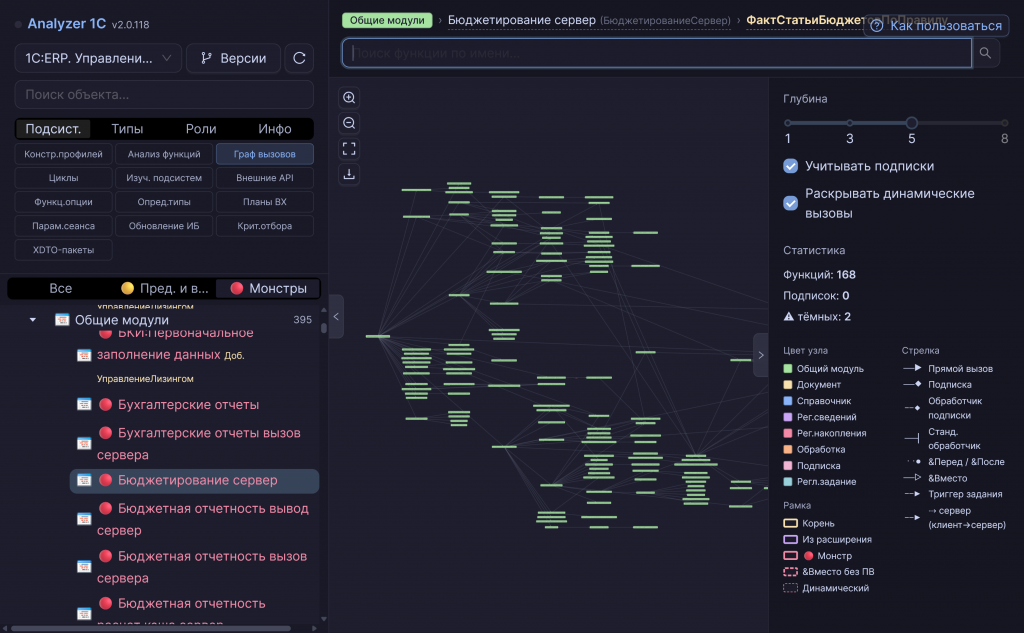Zoom out on the call graph
The height and width of the screenshot is (633, 1024).
coord(349,123)
